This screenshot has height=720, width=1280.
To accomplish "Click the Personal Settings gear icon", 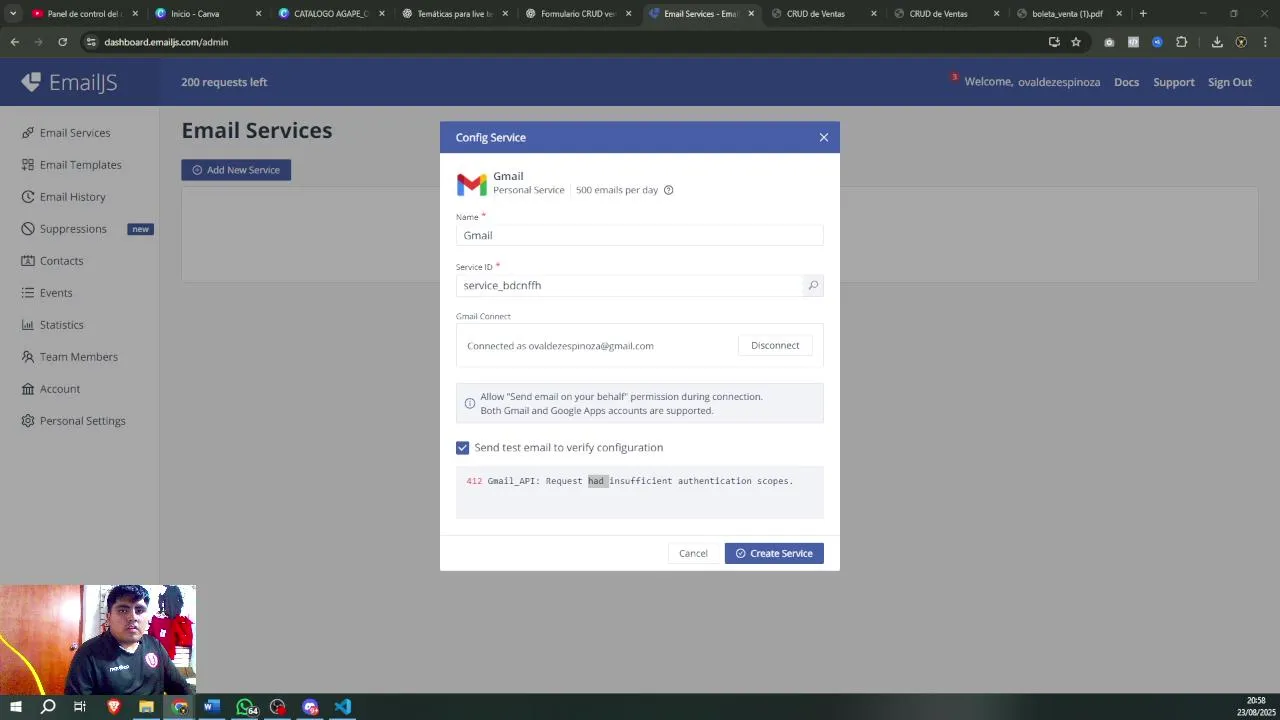I will (x=28, y=421).
